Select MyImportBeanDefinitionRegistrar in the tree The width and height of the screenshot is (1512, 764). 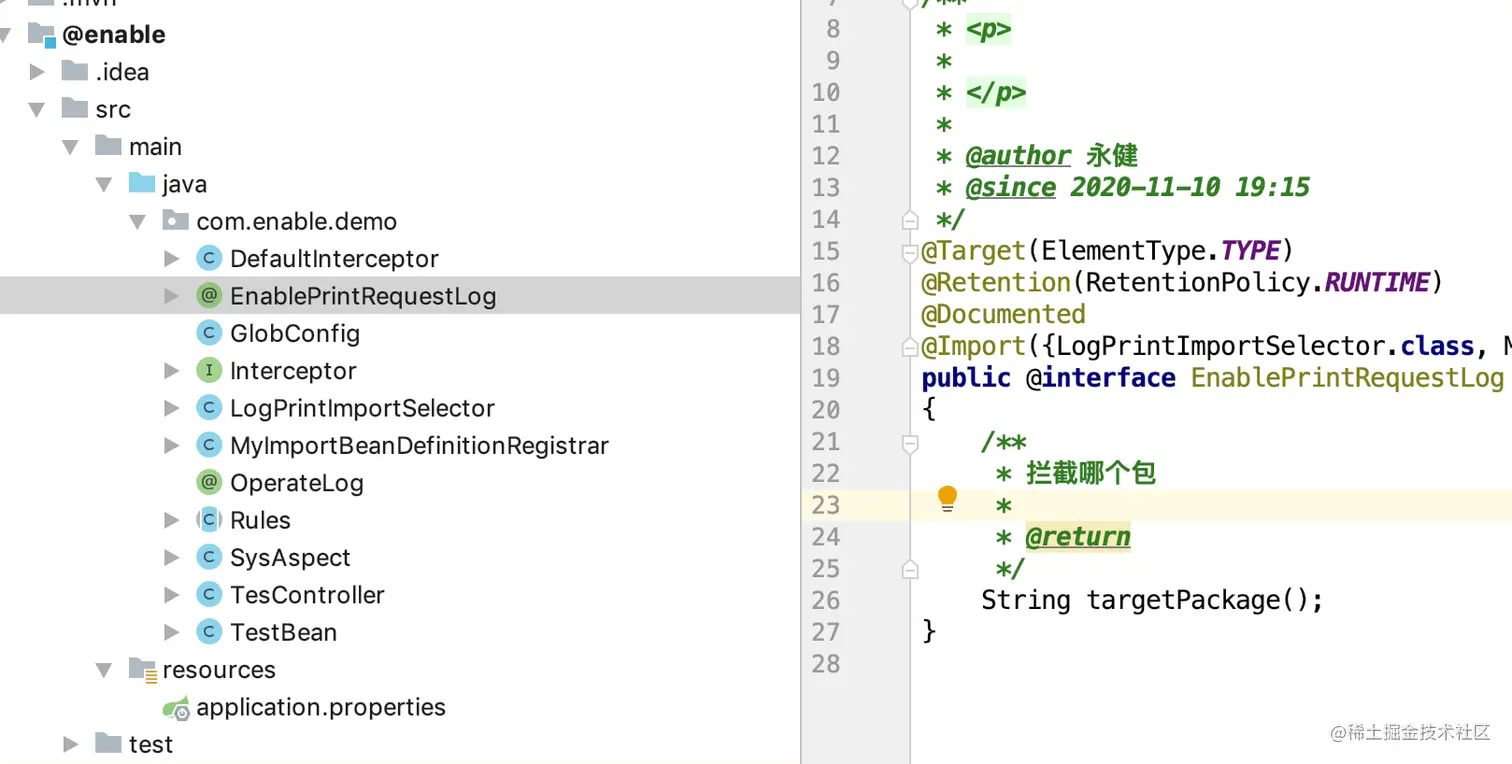tap(419, 446)
